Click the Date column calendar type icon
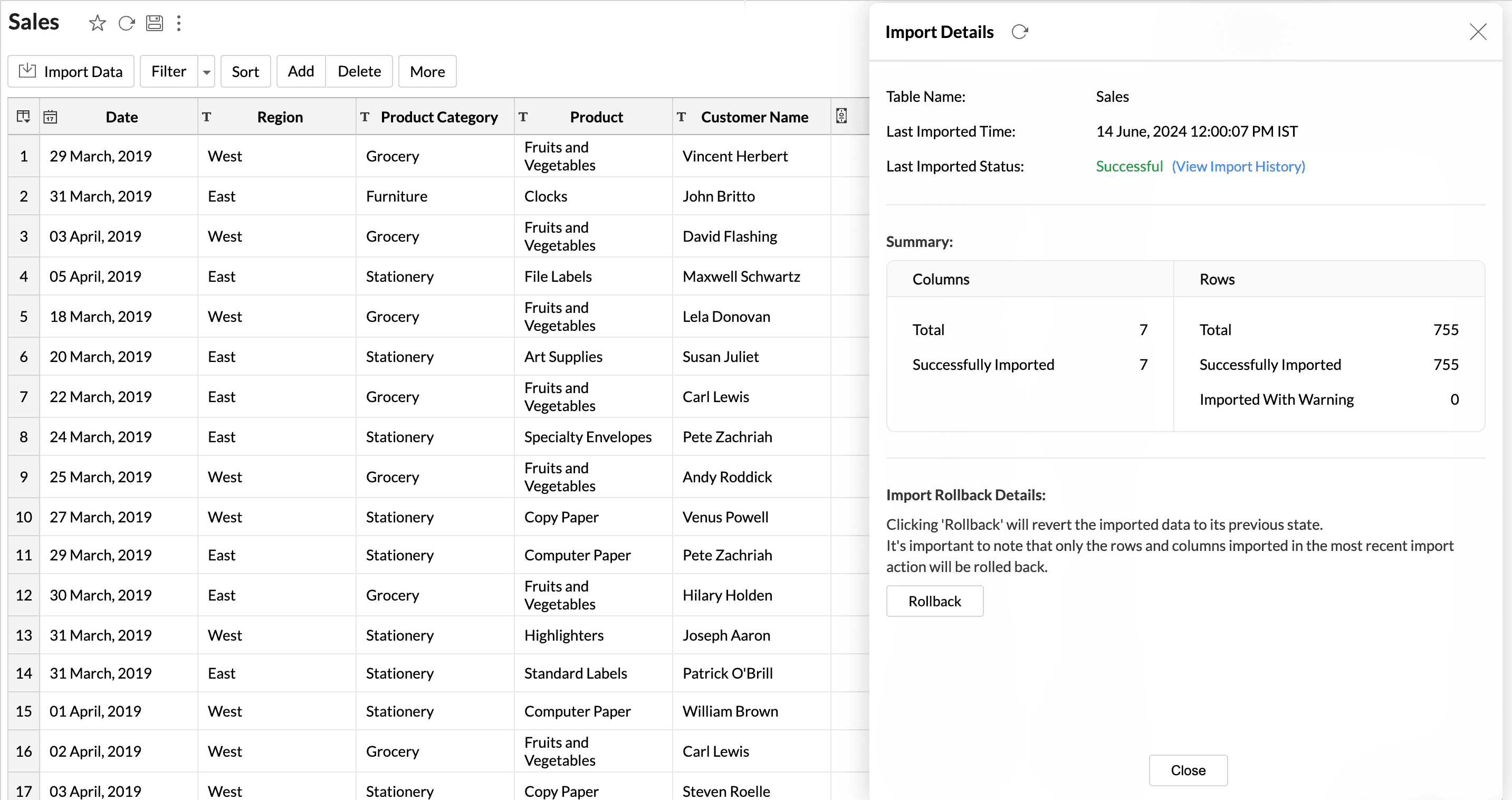Viewport: 1512px width, 800px height. click(x=51, y=117)
